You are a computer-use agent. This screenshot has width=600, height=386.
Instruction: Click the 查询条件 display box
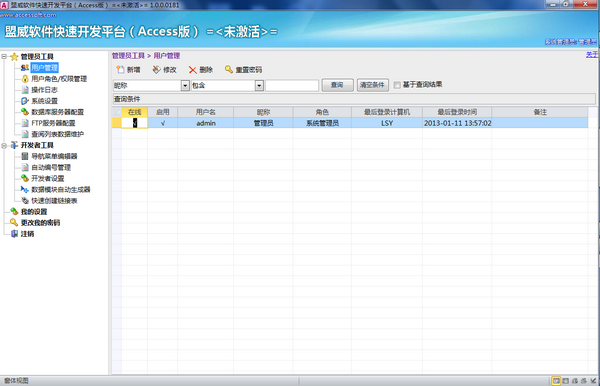[354, 99]
